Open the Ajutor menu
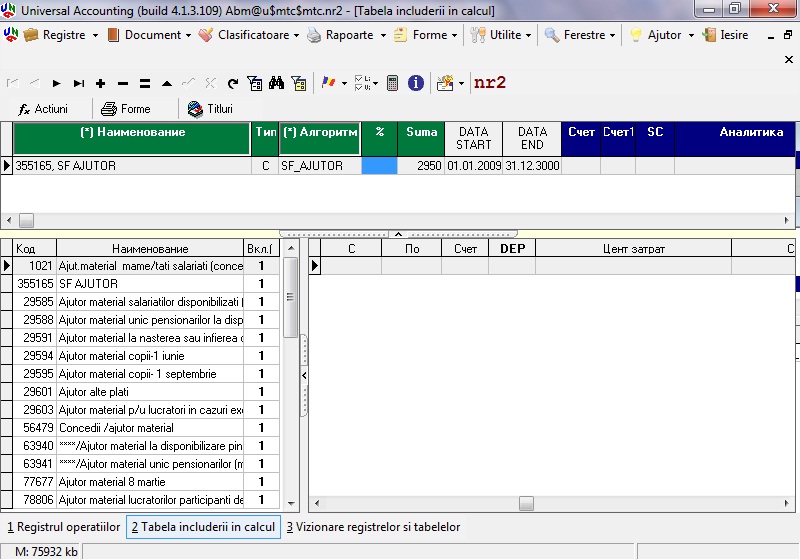The width and height of the screenshot is (800, 560). 662,35
